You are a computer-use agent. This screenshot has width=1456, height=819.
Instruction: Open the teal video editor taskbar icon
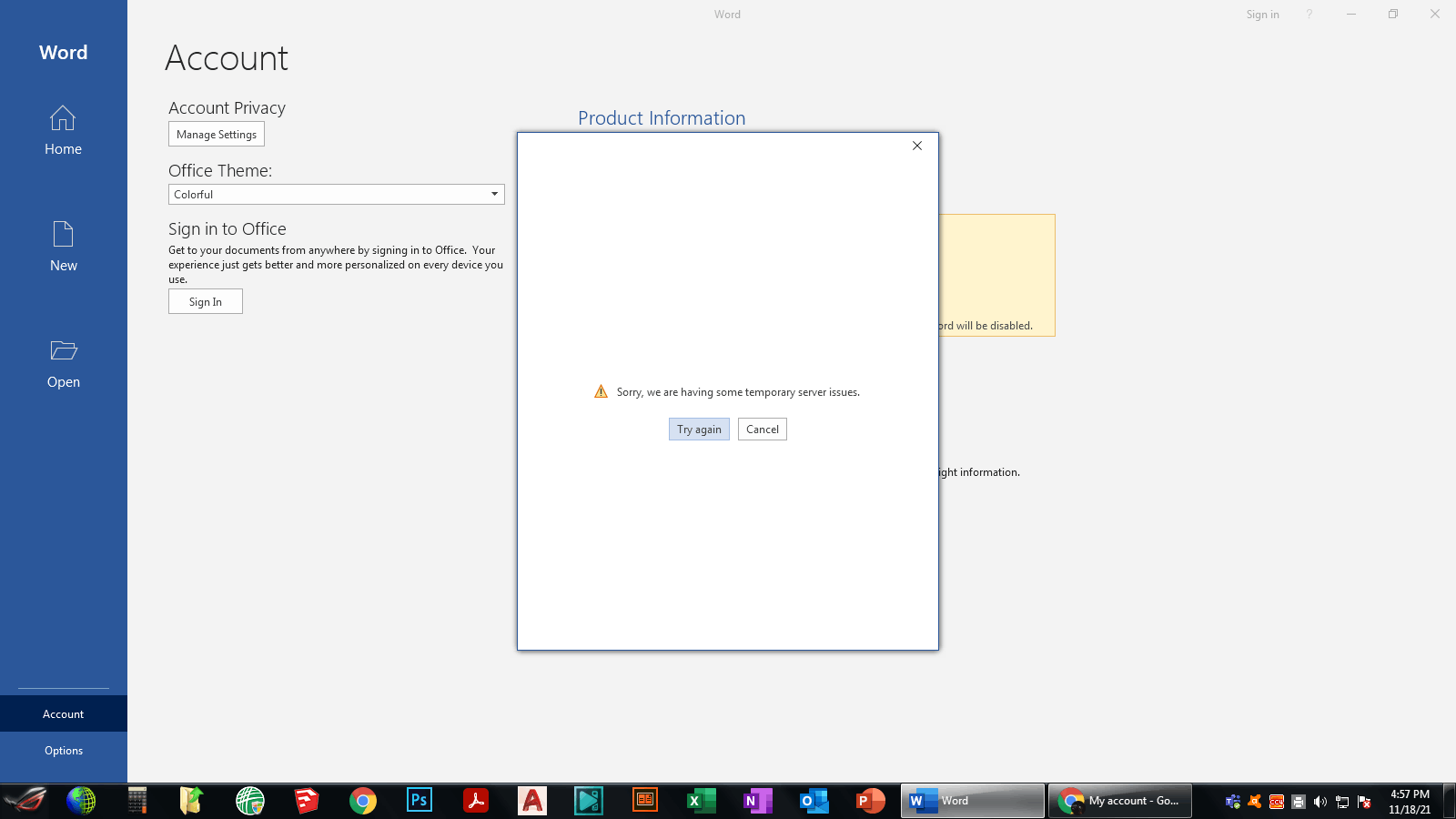pos(589,801)
